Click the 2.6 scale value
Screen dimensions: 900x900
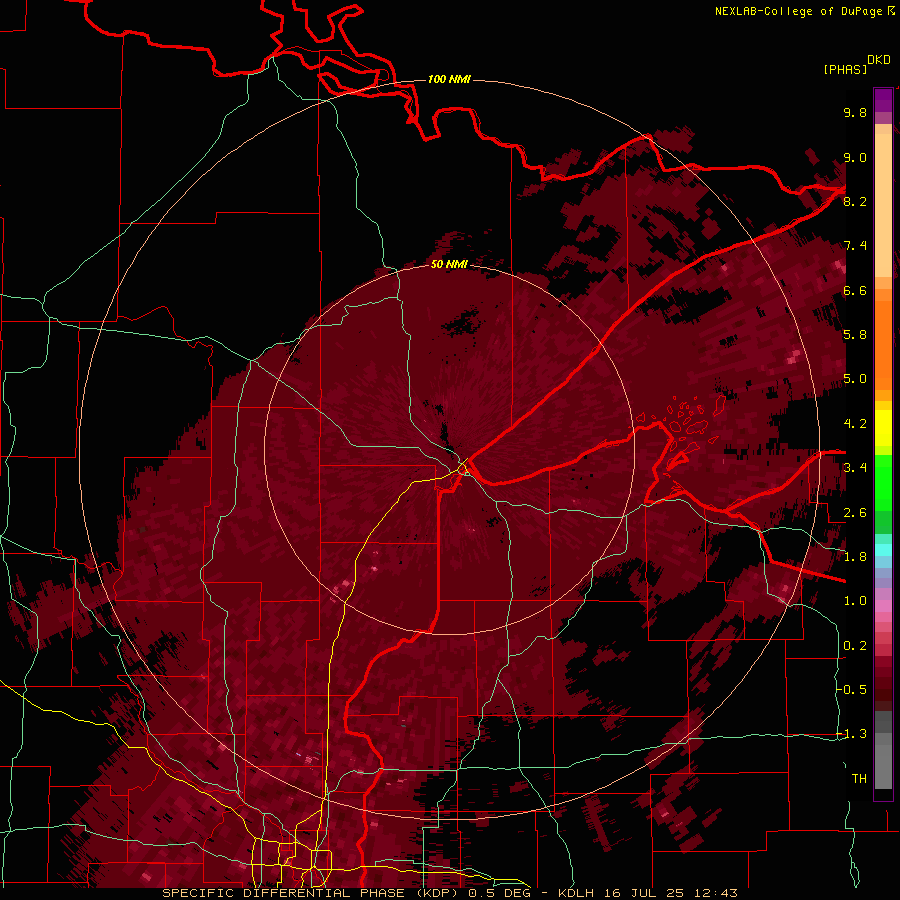pyautogui.click(x=855, y=513)
